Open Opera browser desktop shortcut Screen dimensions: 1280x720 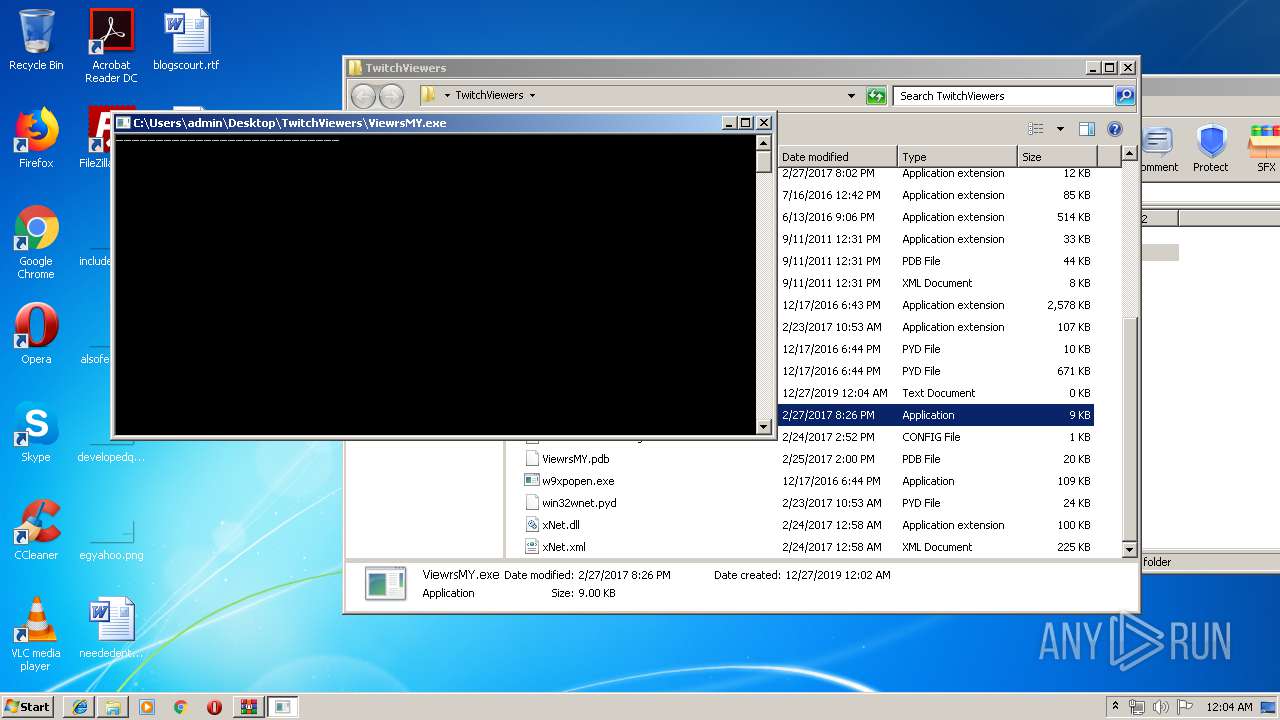36,334
